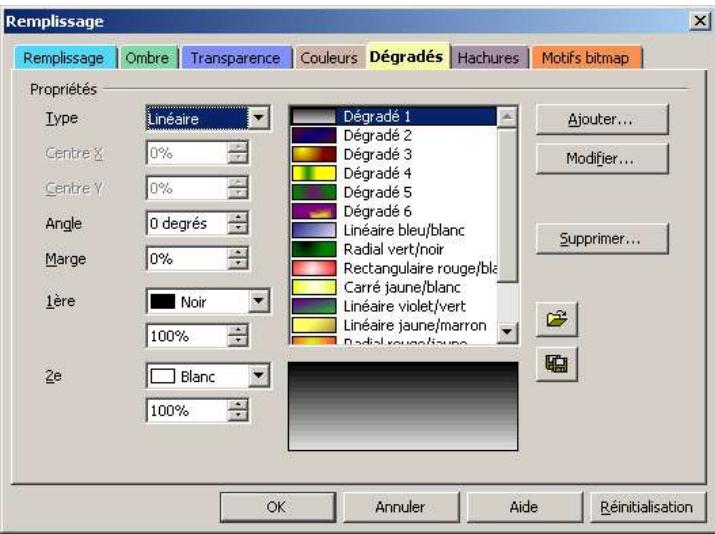Decrease the 2e intensity with down arrow
This screenshot has height=534, width=715.
pyautogui.click(x=238, y=416)
